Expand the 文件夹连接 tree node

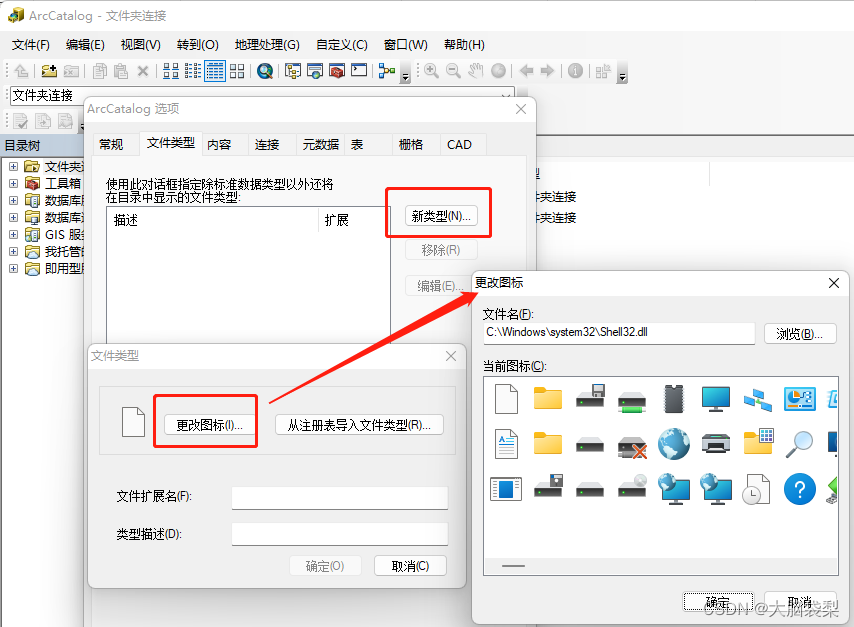[14, 167]
